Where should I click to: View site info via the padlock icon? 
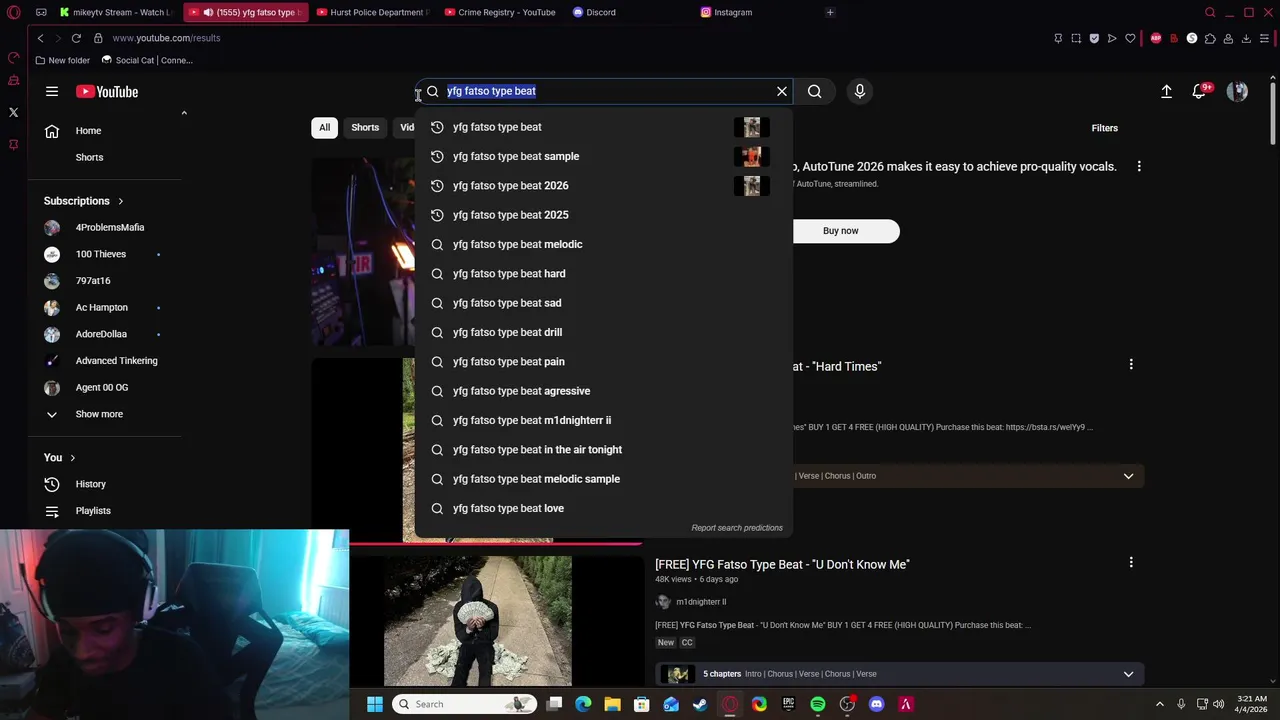(x=98, y=38)
